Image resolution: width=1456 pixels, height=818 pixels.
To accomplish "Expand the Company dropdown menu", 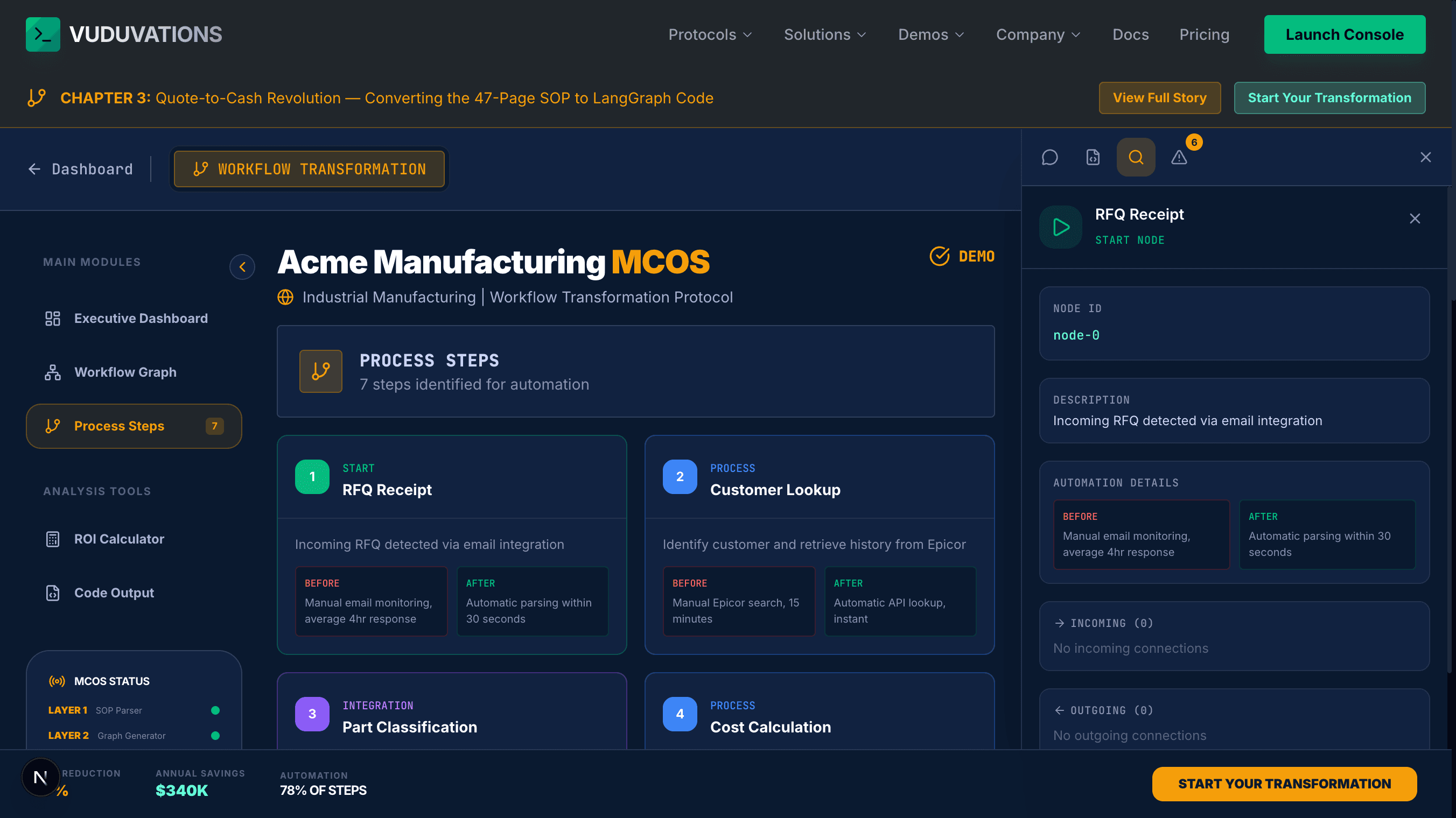I will (x=1039, y=34).
